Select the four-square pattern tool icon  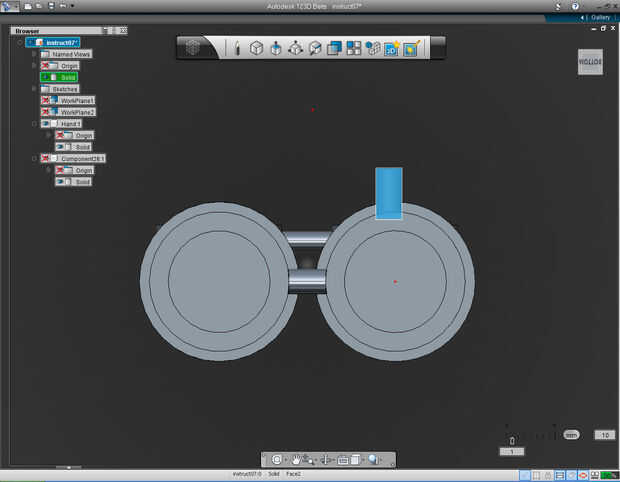(x=353, y=48)
